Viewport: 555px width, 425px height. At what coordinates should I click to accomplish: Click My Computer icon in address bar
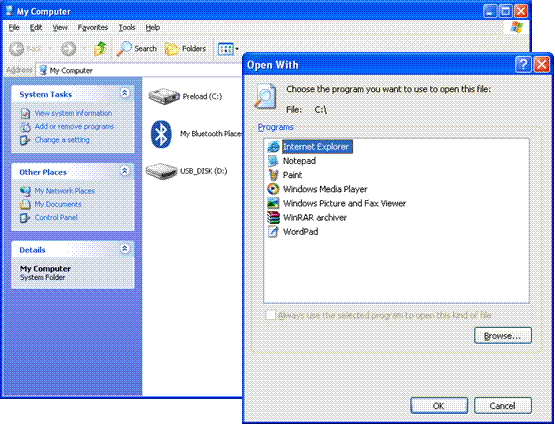43,70
